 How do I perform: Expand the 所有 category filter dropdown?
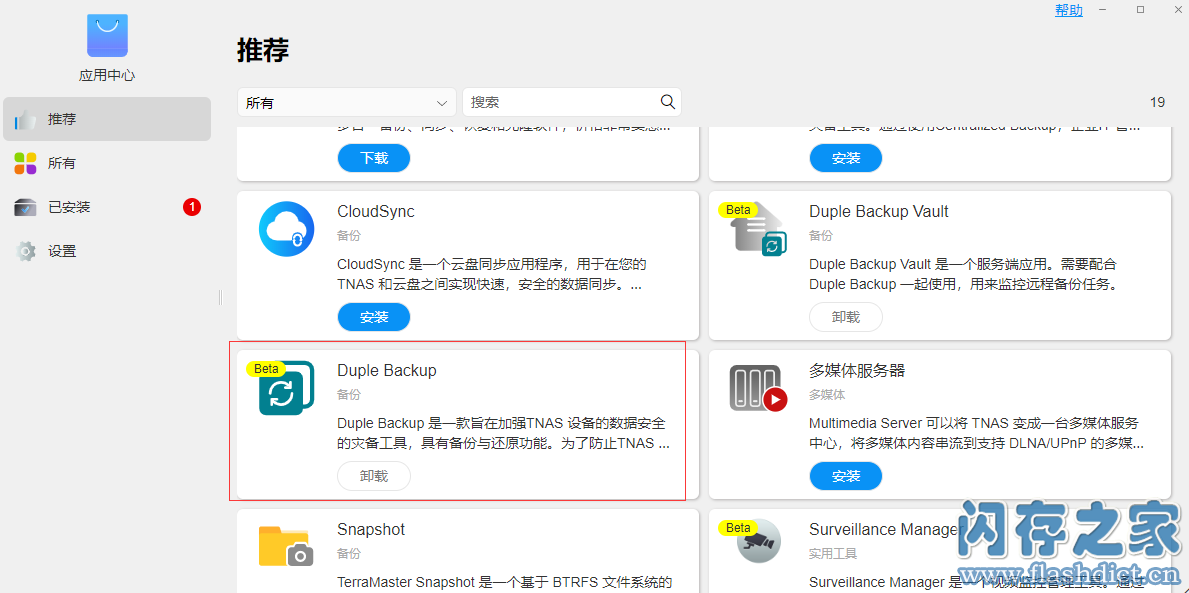click(x=347, y=102)
